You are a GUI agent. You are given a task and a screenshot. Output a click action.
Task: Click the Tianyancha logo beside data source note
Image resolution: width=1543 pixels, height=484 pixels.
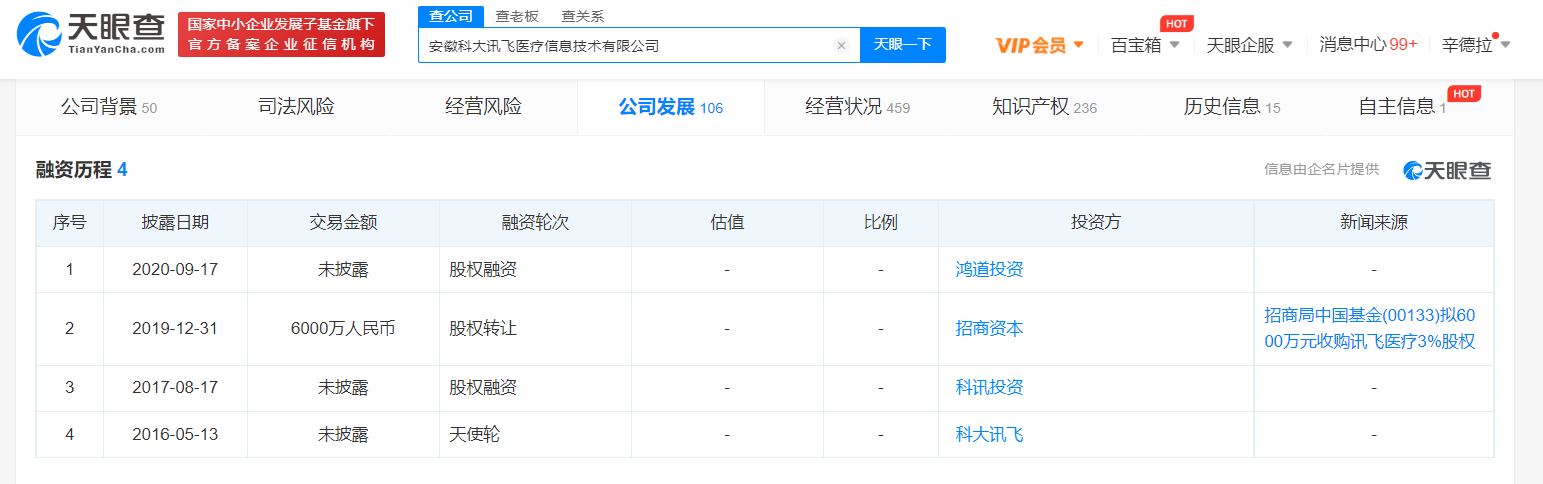pos(1447,170)
